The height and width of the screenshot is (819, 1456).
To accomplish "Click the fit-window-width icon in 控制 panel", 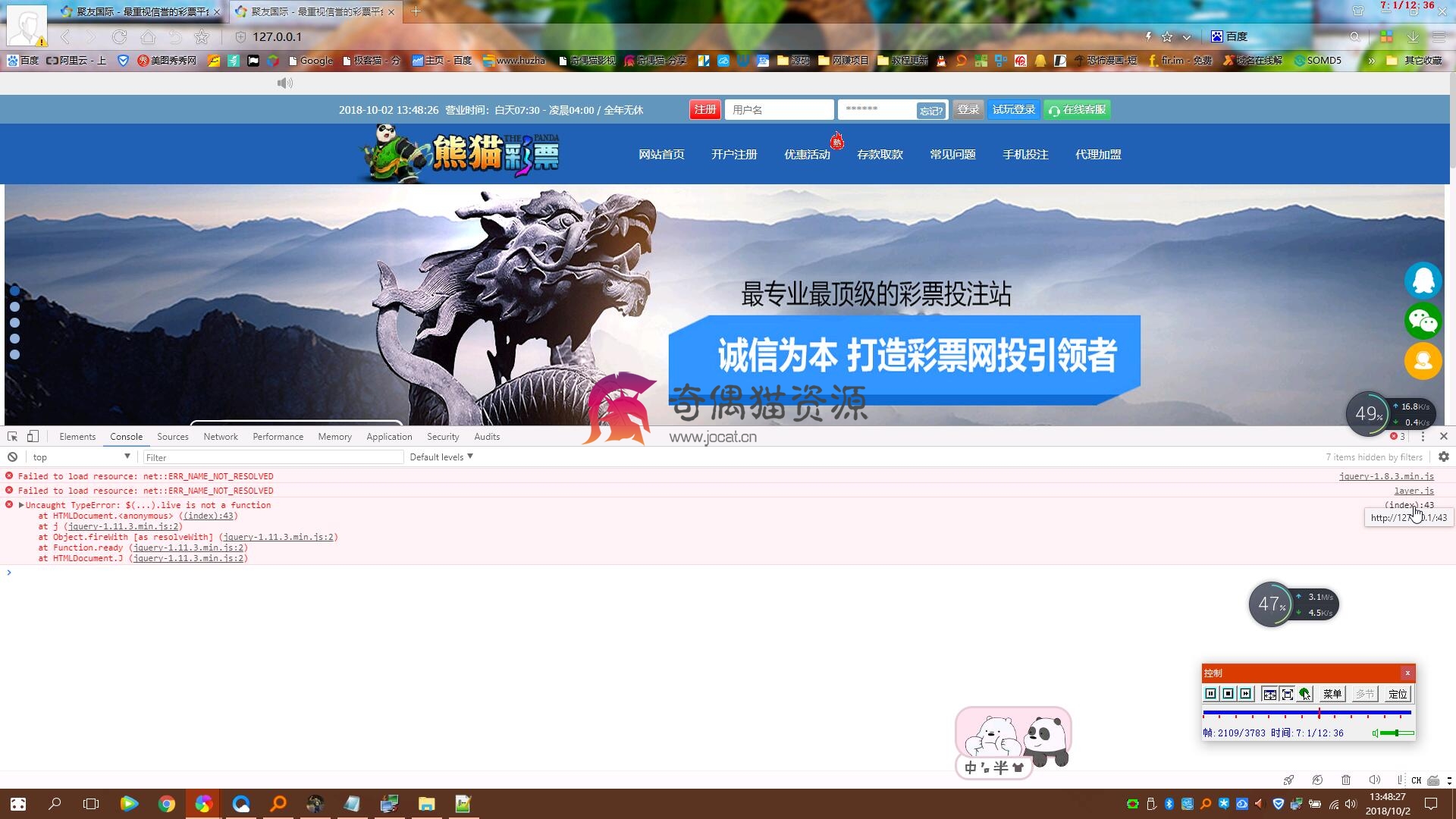I will pyautogui.click(x=1269, y=694).
